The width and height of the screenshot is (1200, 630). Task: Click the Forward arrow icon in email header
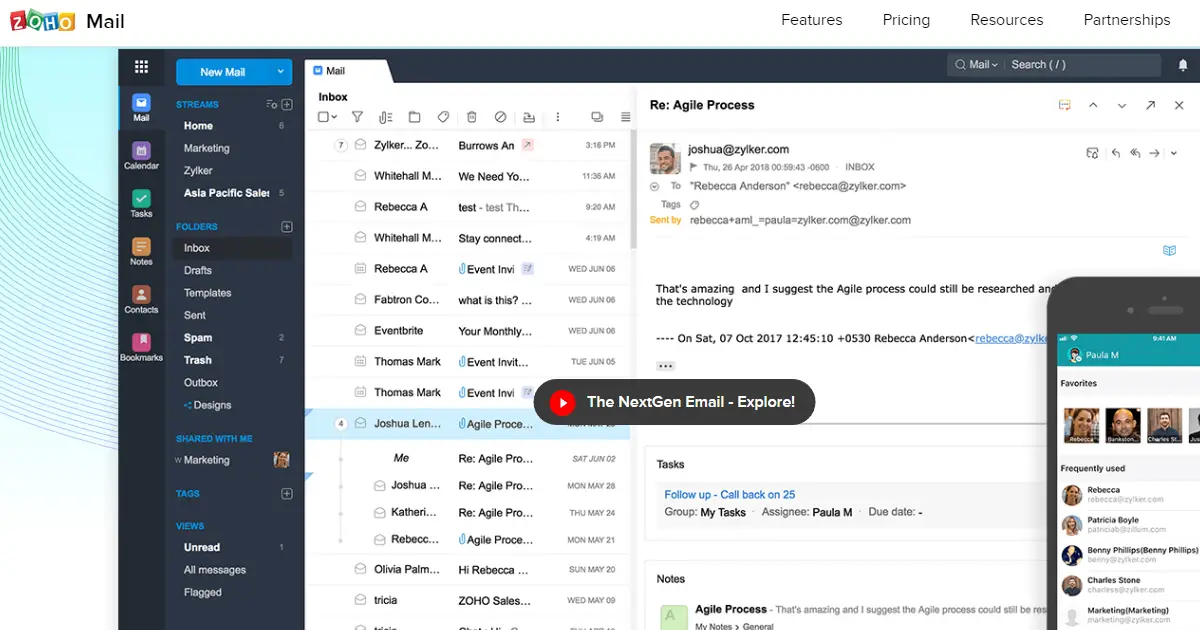1154,153
